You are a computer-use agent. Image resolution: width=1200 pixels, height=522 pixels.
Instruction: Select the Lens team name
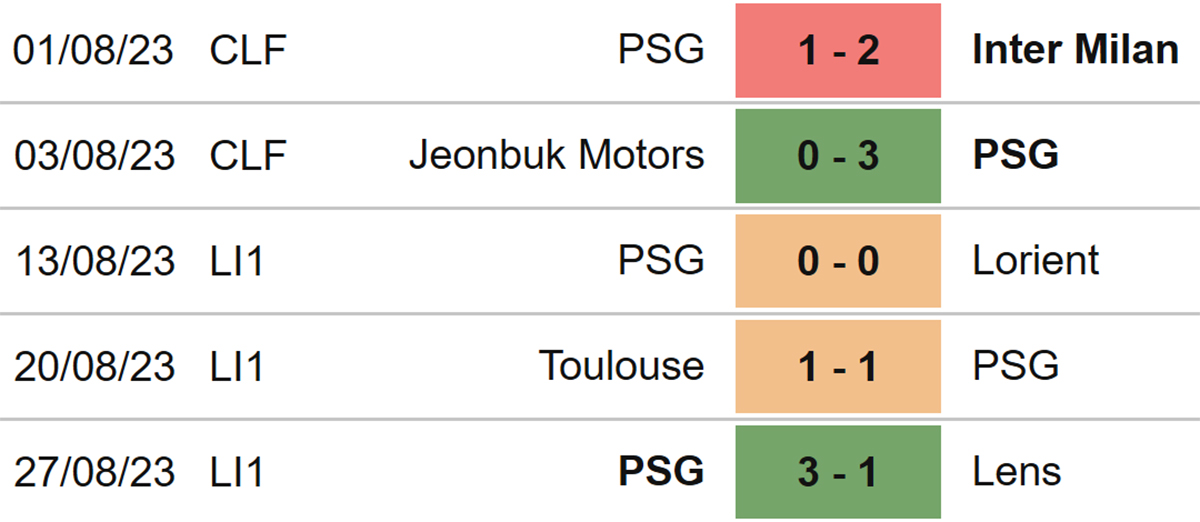(x=1017, y=471)
